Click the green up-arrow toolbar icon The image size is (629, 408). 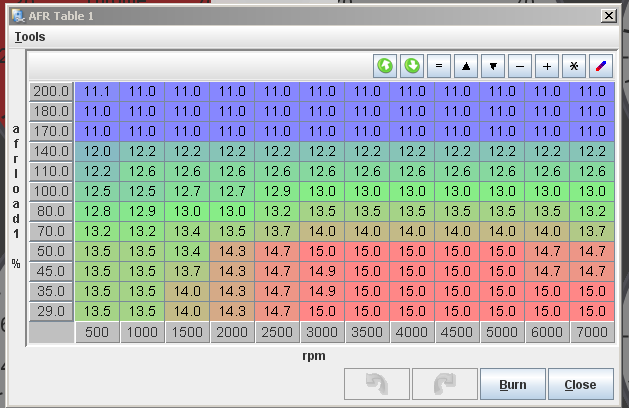point(385,66)
